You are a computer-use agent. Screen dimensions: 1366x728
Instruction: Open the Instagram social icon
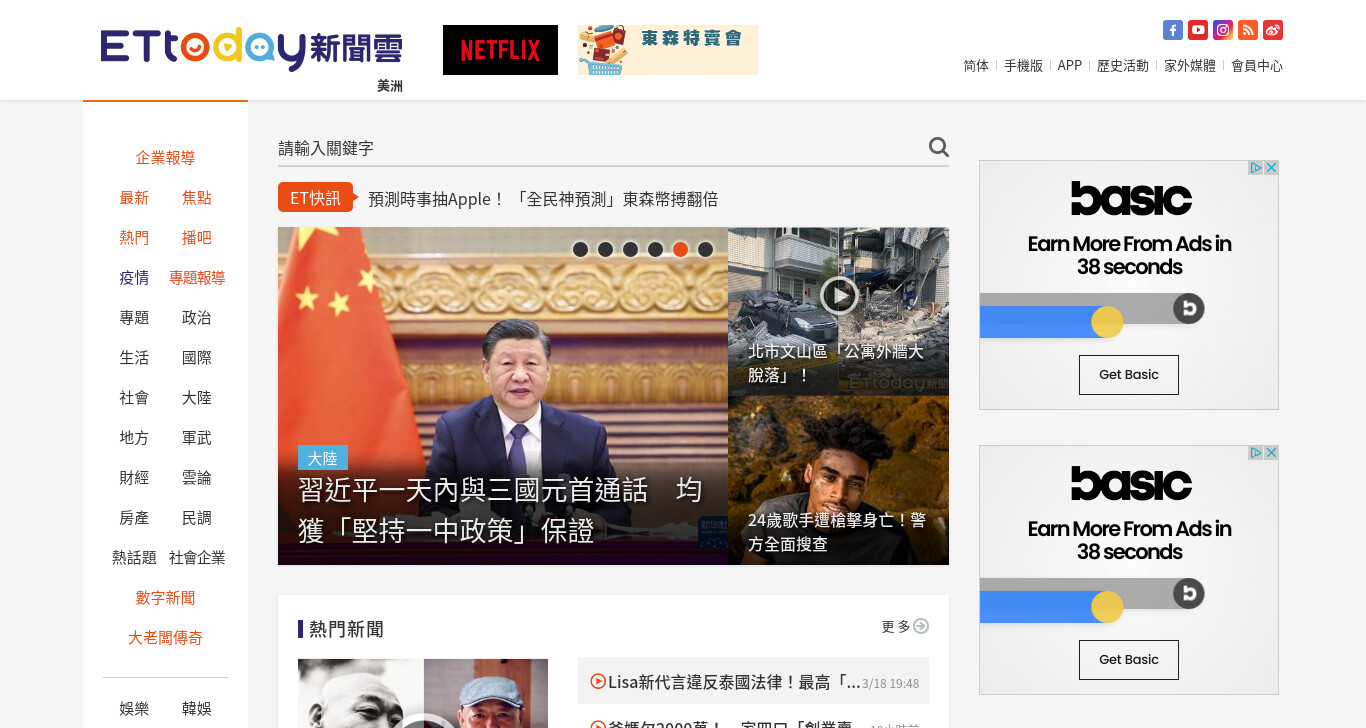click(1223, 30)
